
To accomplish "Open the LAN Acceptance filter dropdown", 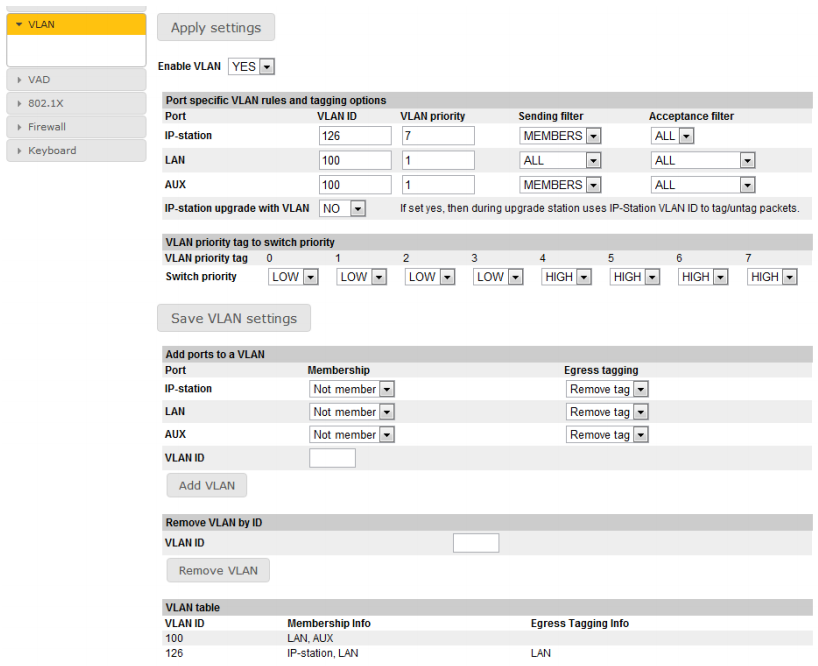I will click(x=702, y=160).
